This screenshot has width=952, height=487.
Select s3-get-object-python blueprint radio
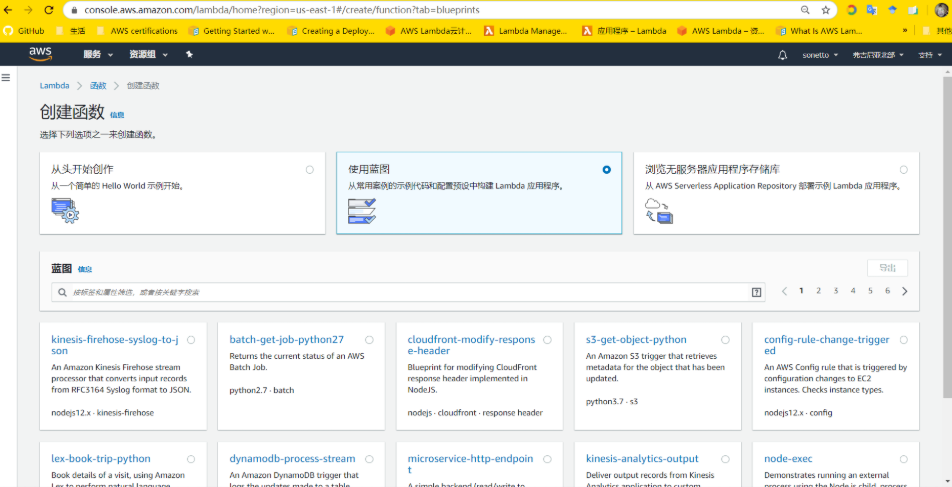pyautogui.click(x=726, y=340)
